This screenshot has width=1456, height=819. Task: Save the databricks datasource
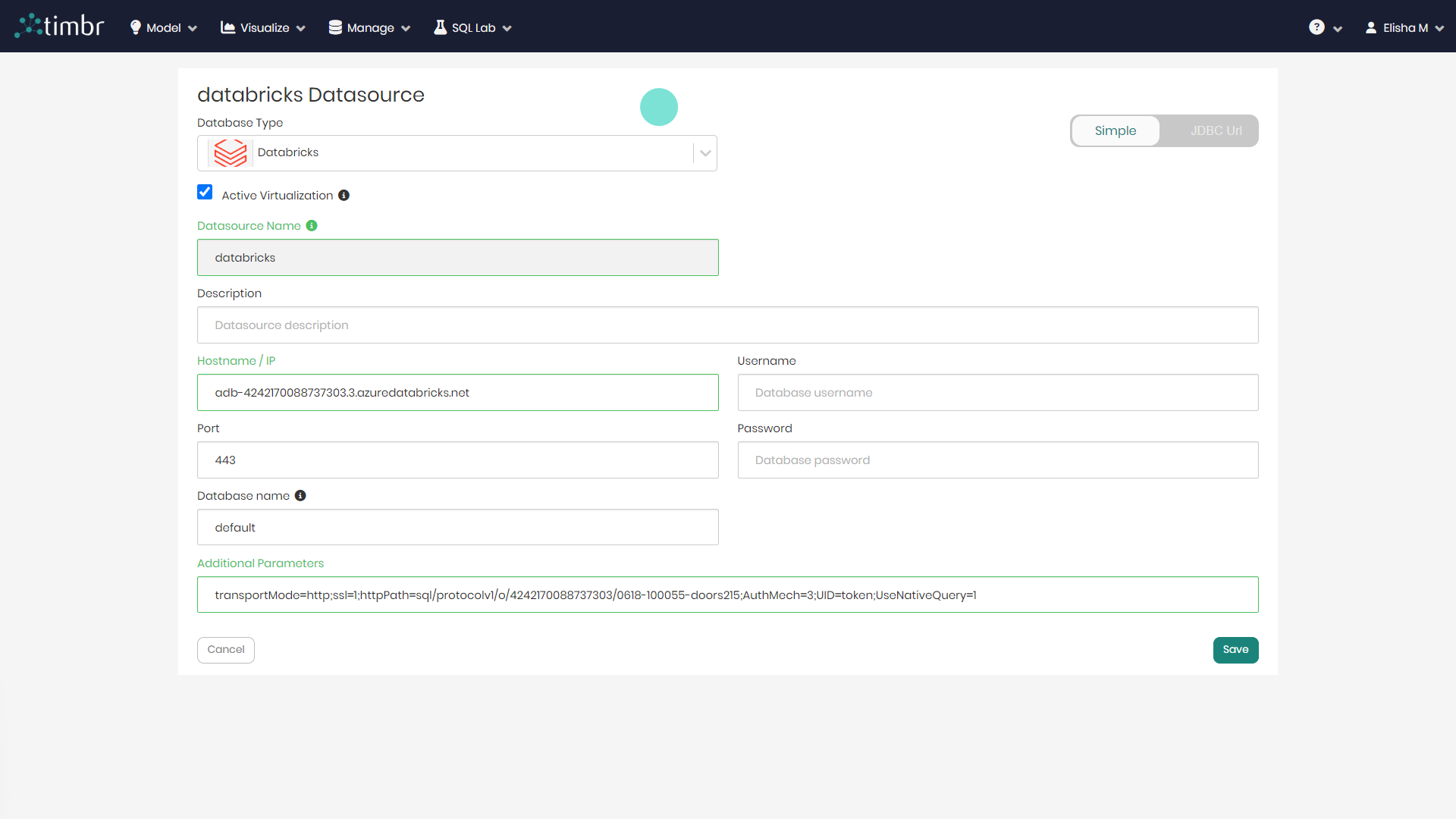point(1235,650)
